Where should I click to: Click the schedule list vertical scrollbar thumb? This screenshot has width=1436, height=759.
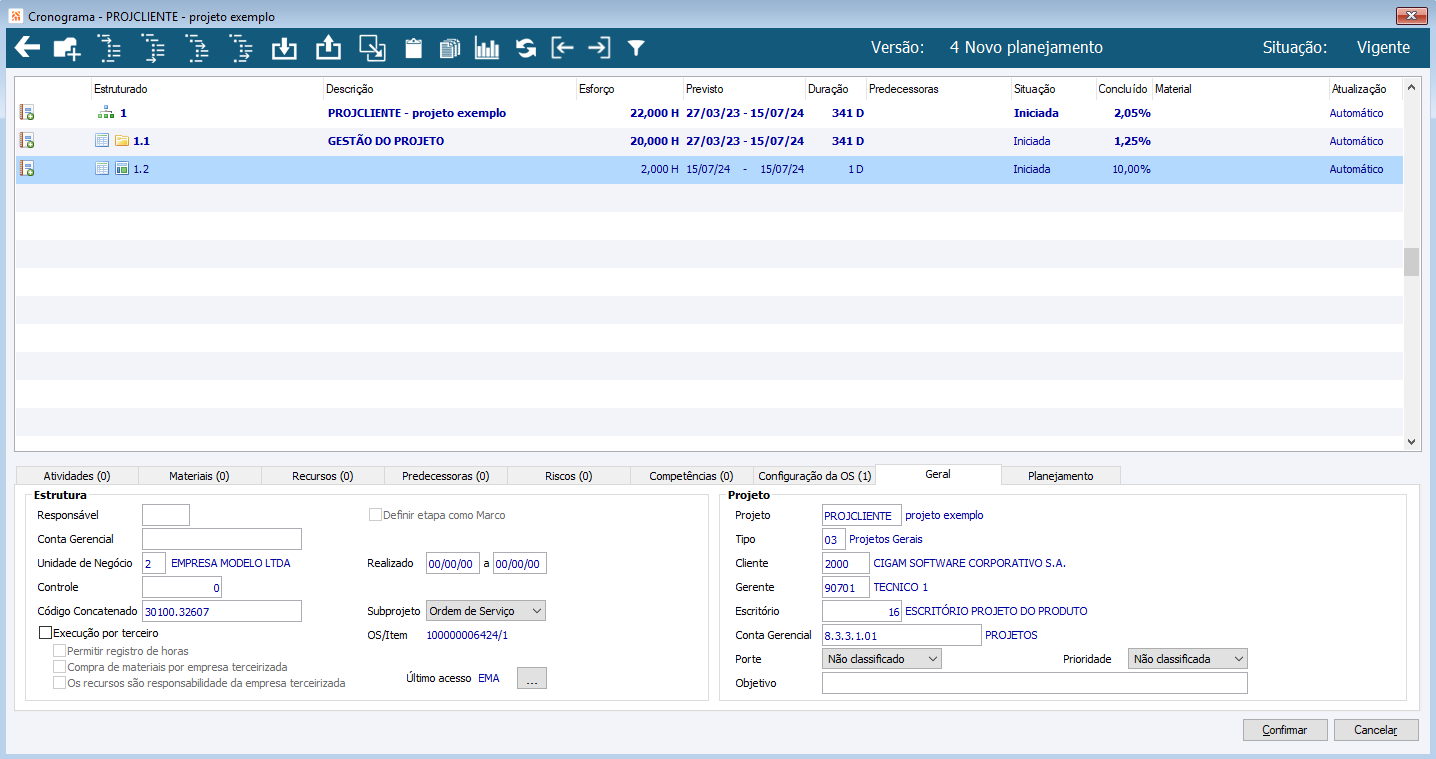tap(1411, 262)
